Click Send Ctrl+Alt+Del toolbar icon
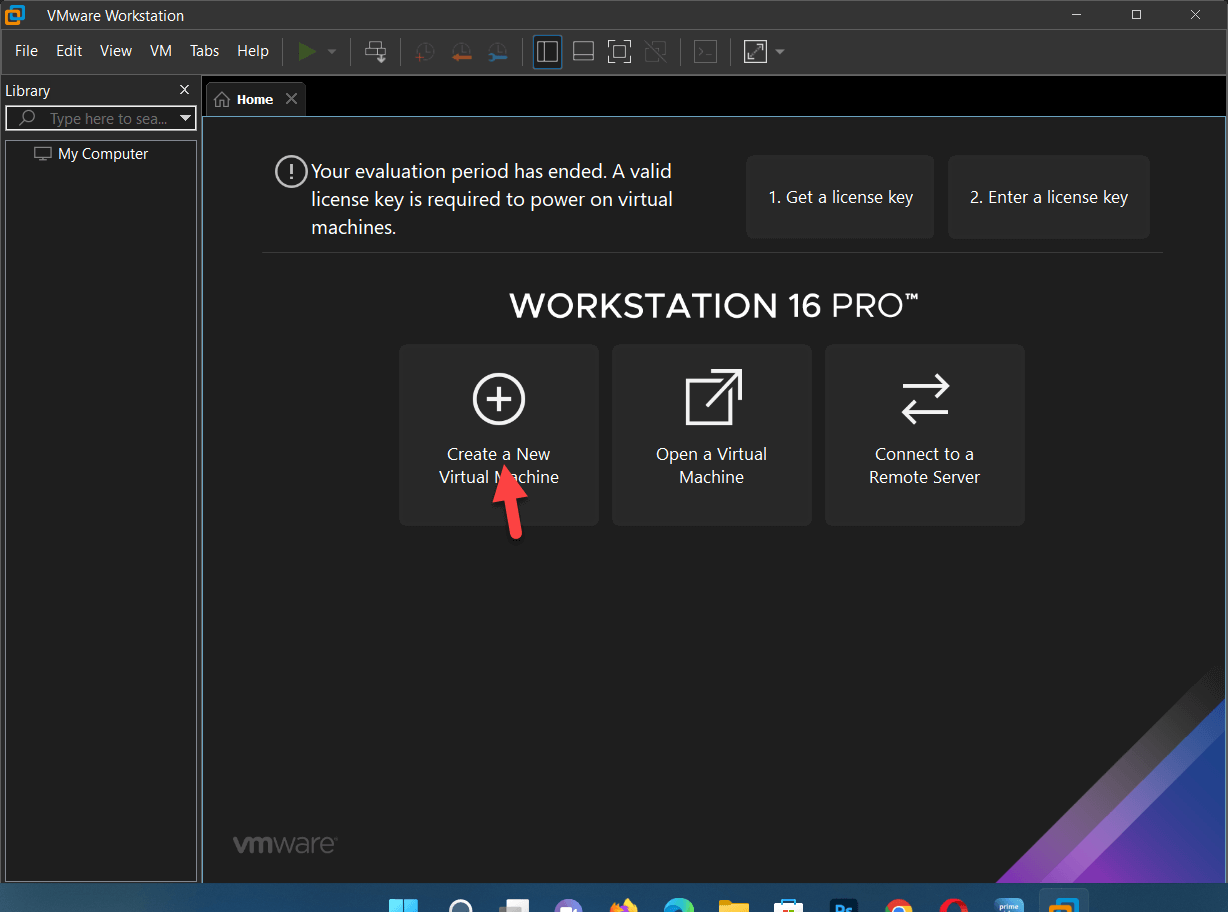The image size is (1228, 912). point(376,52)
